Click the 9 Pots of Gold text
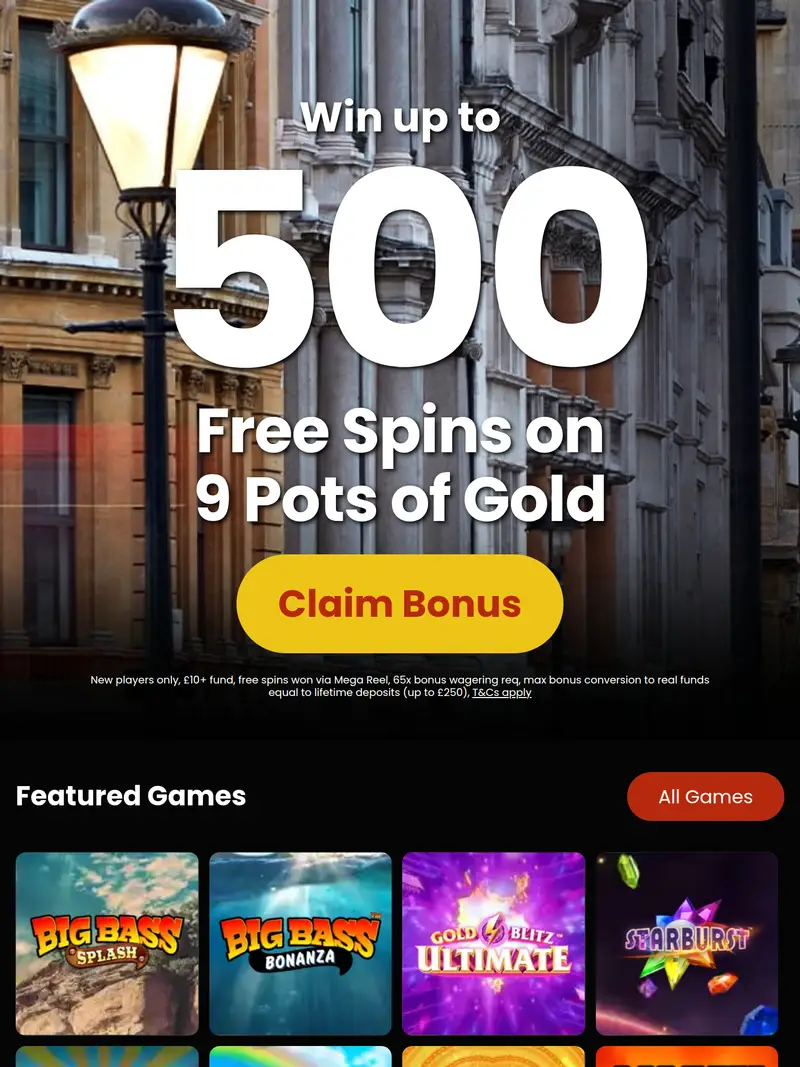This screenshot has width=800, height=1067. 401,498
